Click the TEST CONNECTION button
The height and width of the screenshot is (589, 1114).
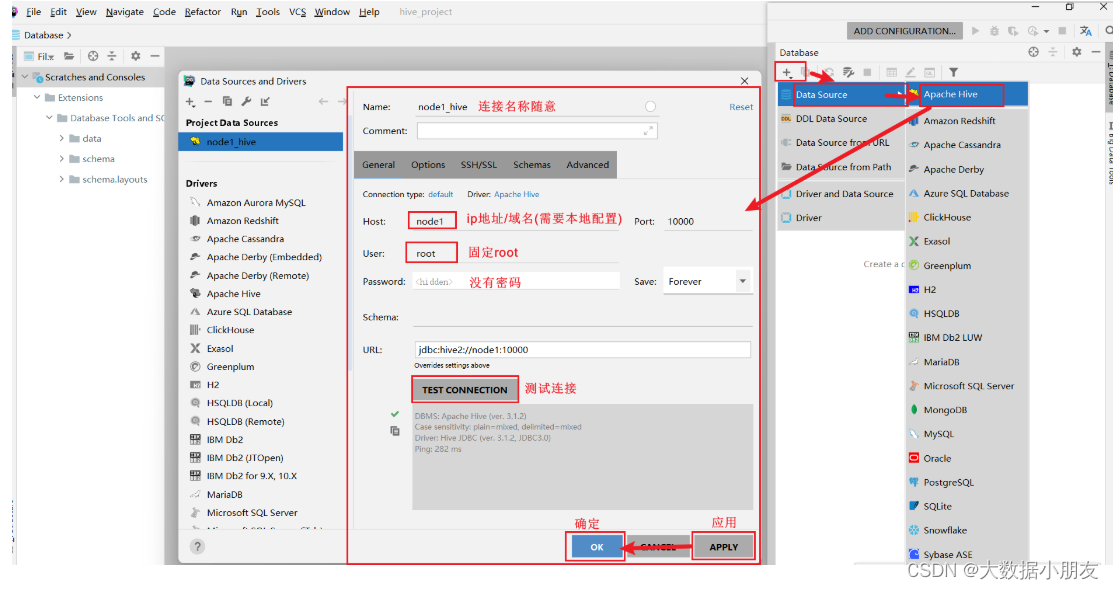click(465, 389)
